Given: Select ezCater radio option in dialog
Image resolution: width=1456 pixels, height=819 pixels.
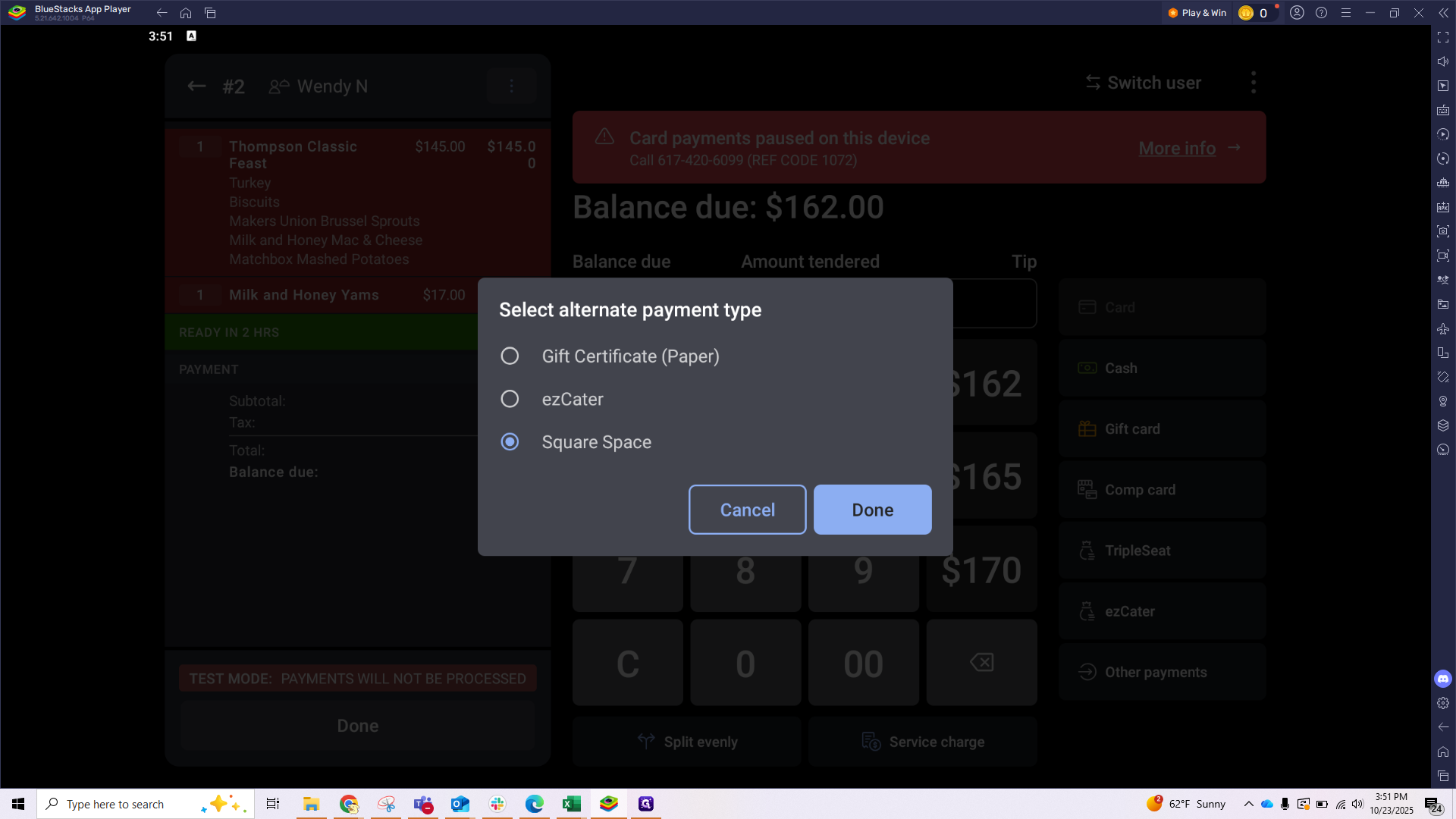Looking at the screenshot, I should pos(510,399).
